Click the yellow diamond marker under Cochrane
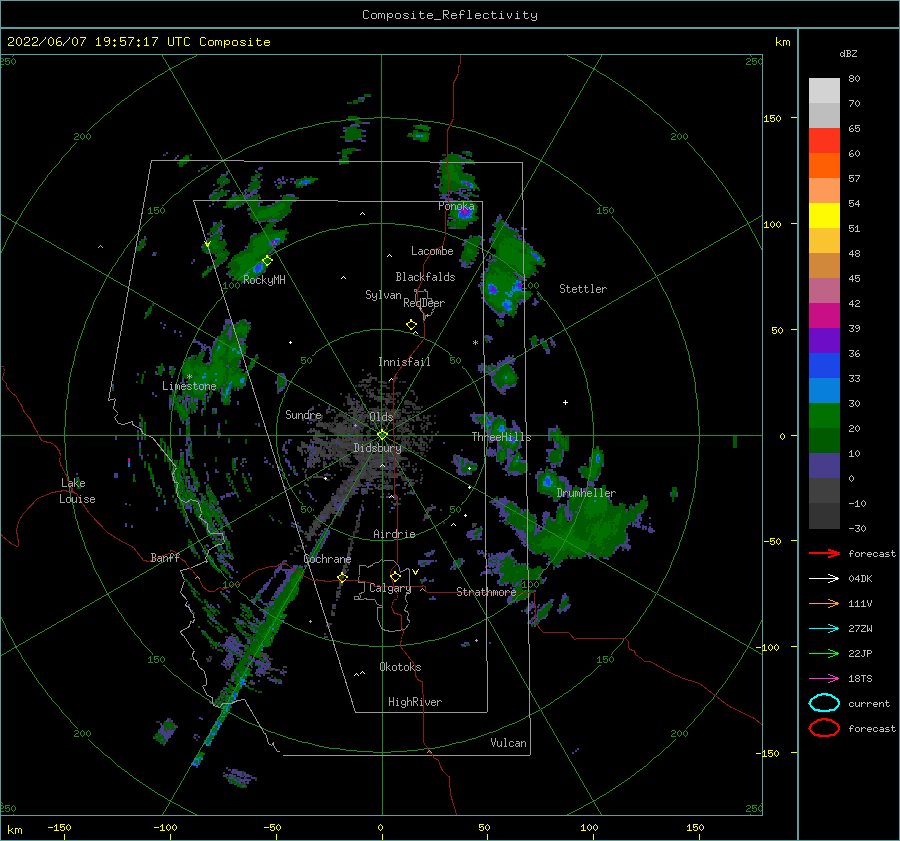This screenshot has height=841, width=900. [342, 577]
